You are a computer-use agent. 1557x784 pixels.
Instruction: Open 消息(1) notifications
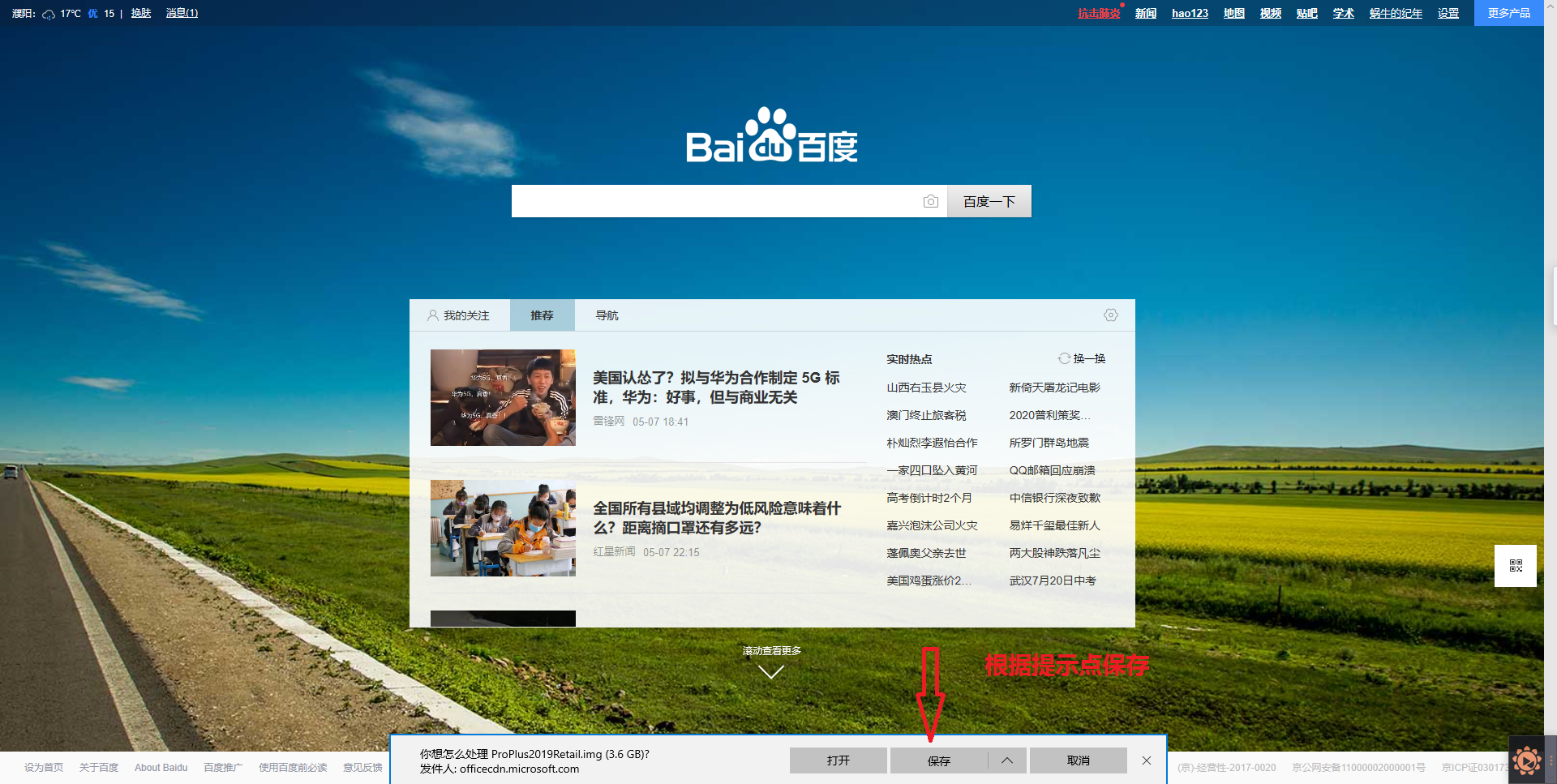182,13
